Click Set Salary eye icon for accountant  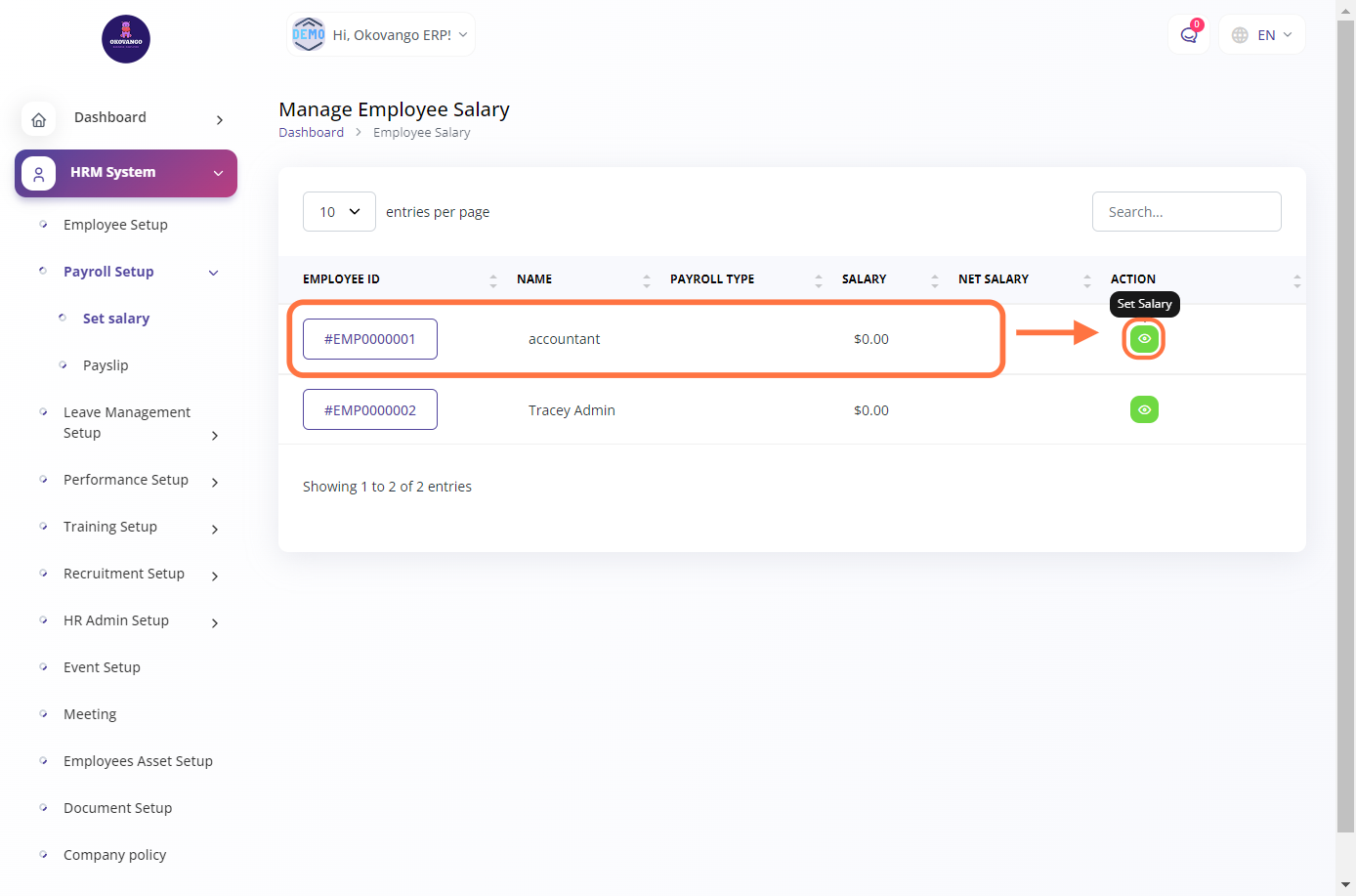tap(1144, 339)
